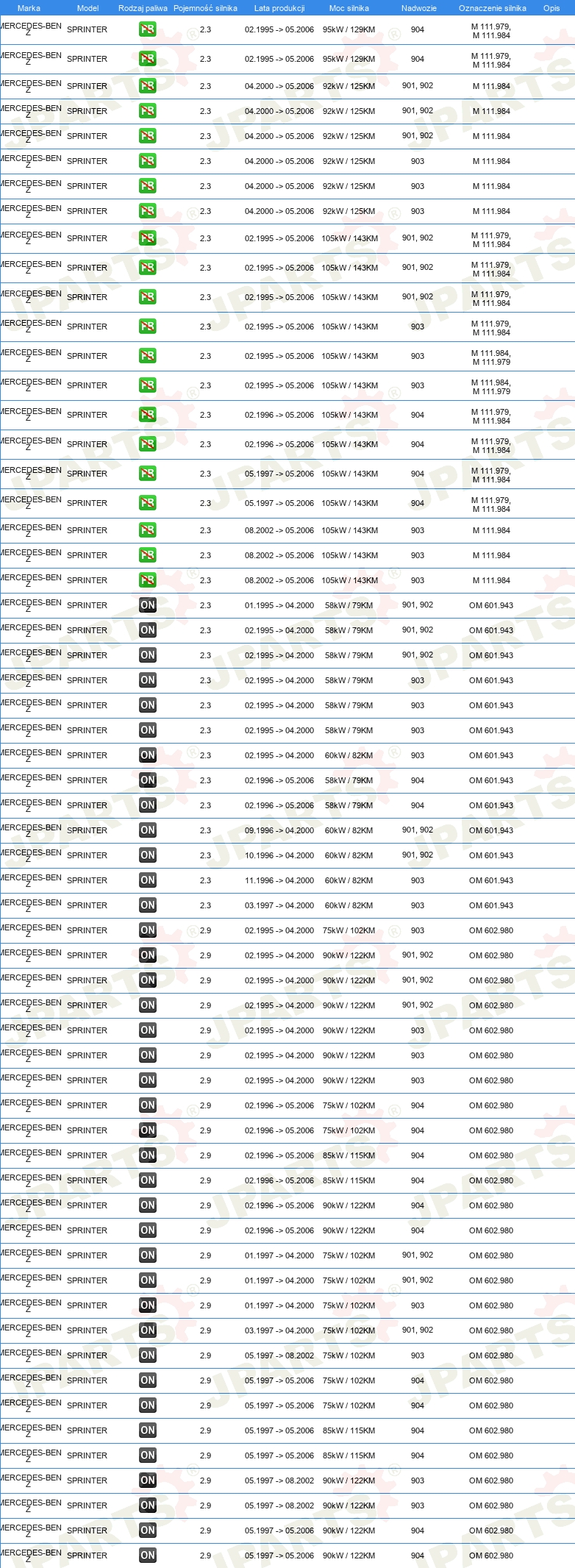The image size is (575, 1568).
Task: Click ON icon in 01.1997 75kW row with body 903
Action: 148,1305
